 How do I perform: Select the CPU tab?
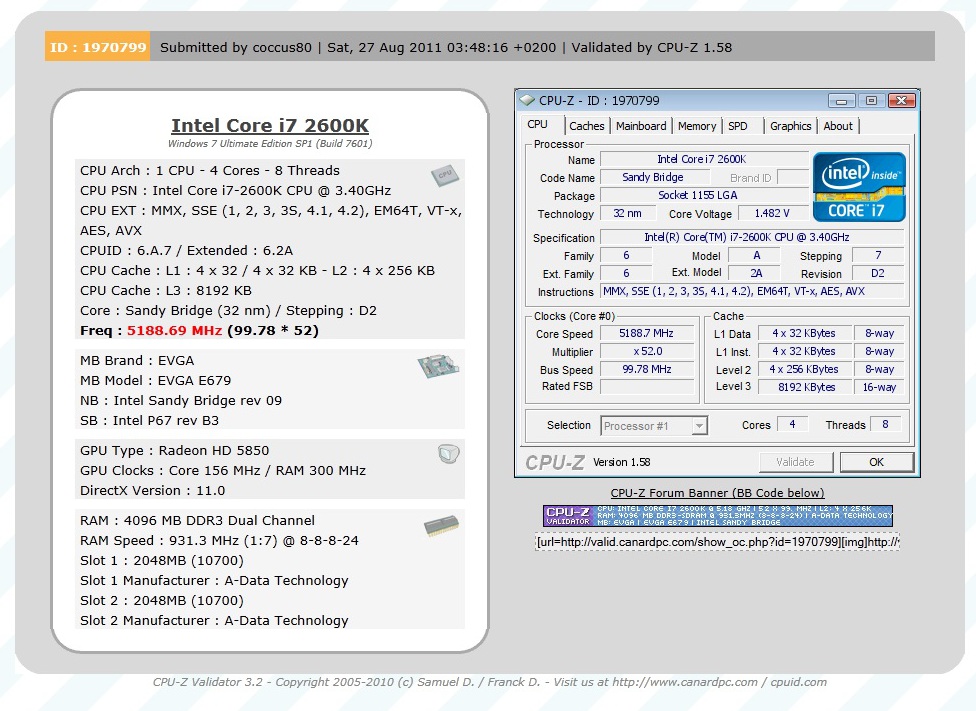(537, 125)
